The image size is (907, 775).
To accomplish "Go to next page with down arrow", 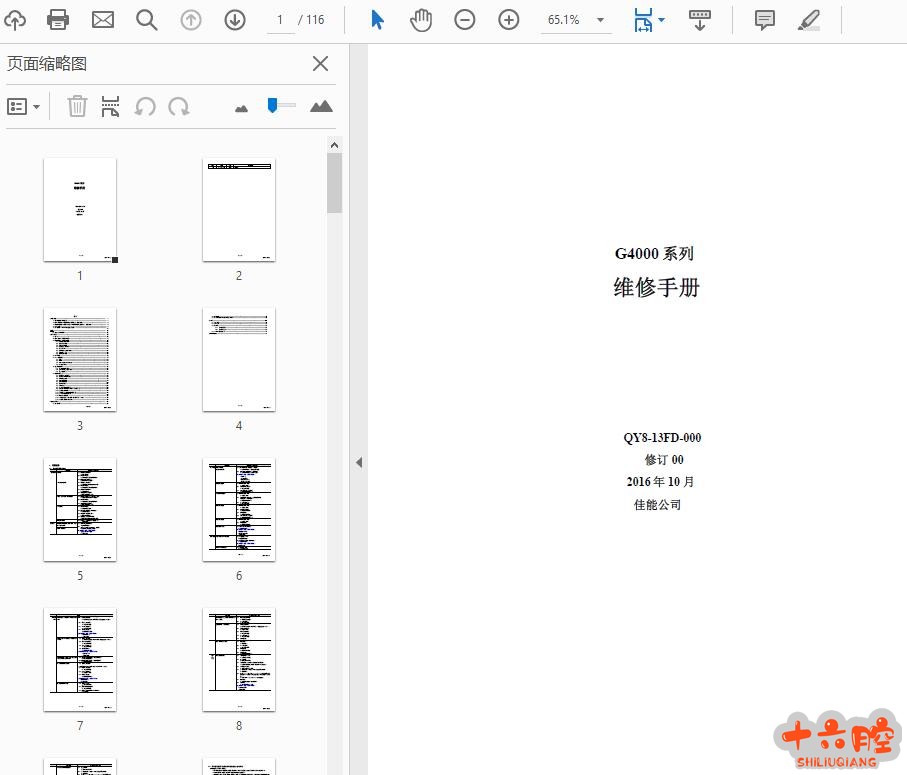I will [x=235, y=20].
